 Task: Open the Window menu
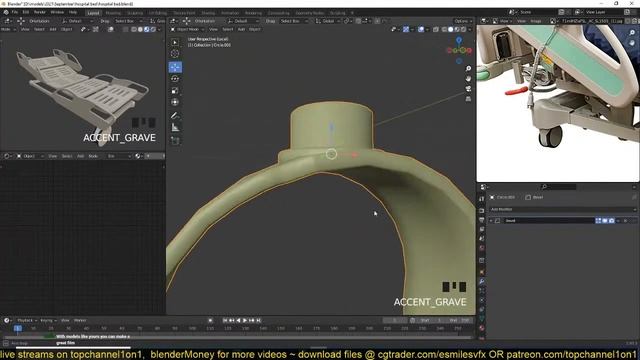point(57,12)
